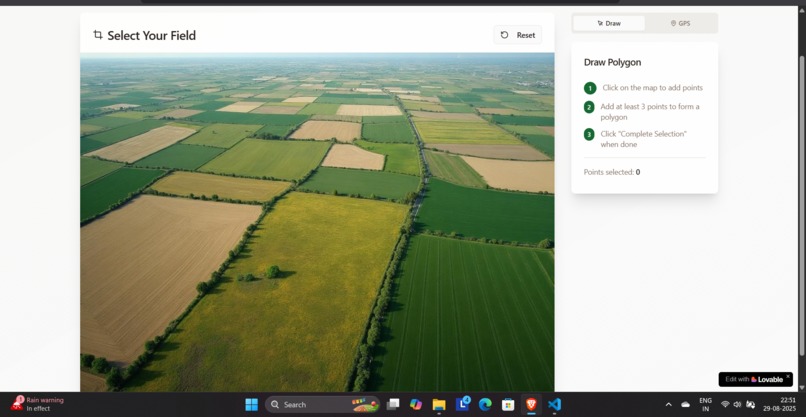The image size is (806, 417).
Task: Click the 'Complete Selection' step text
Action: pyautogui.click(x=644, y=139)
